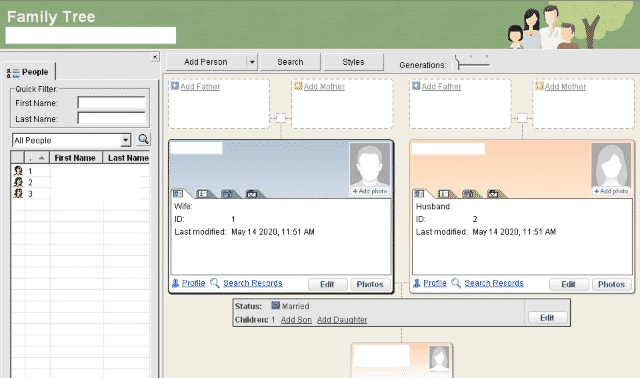Click the Add Daughter link
This screenshot has width=640, height=378.
342,320
